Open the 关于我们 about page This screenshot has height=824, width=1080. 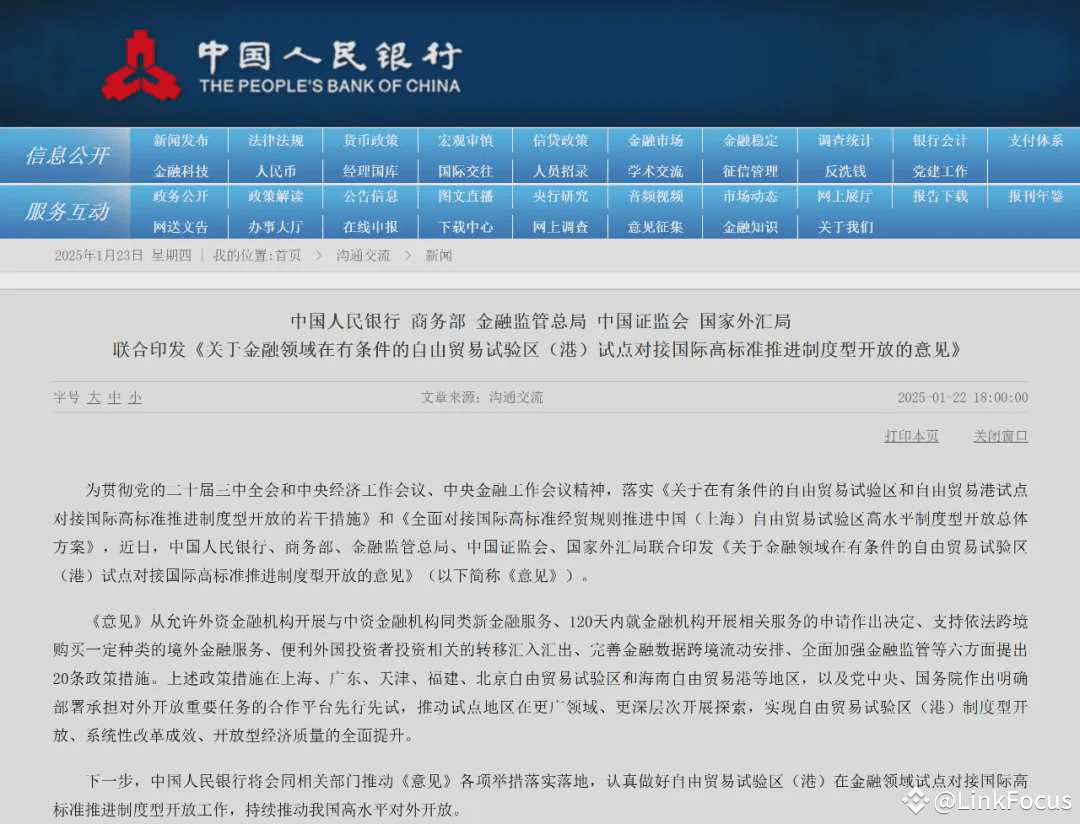pyautogui.click(x=843, y=226)
